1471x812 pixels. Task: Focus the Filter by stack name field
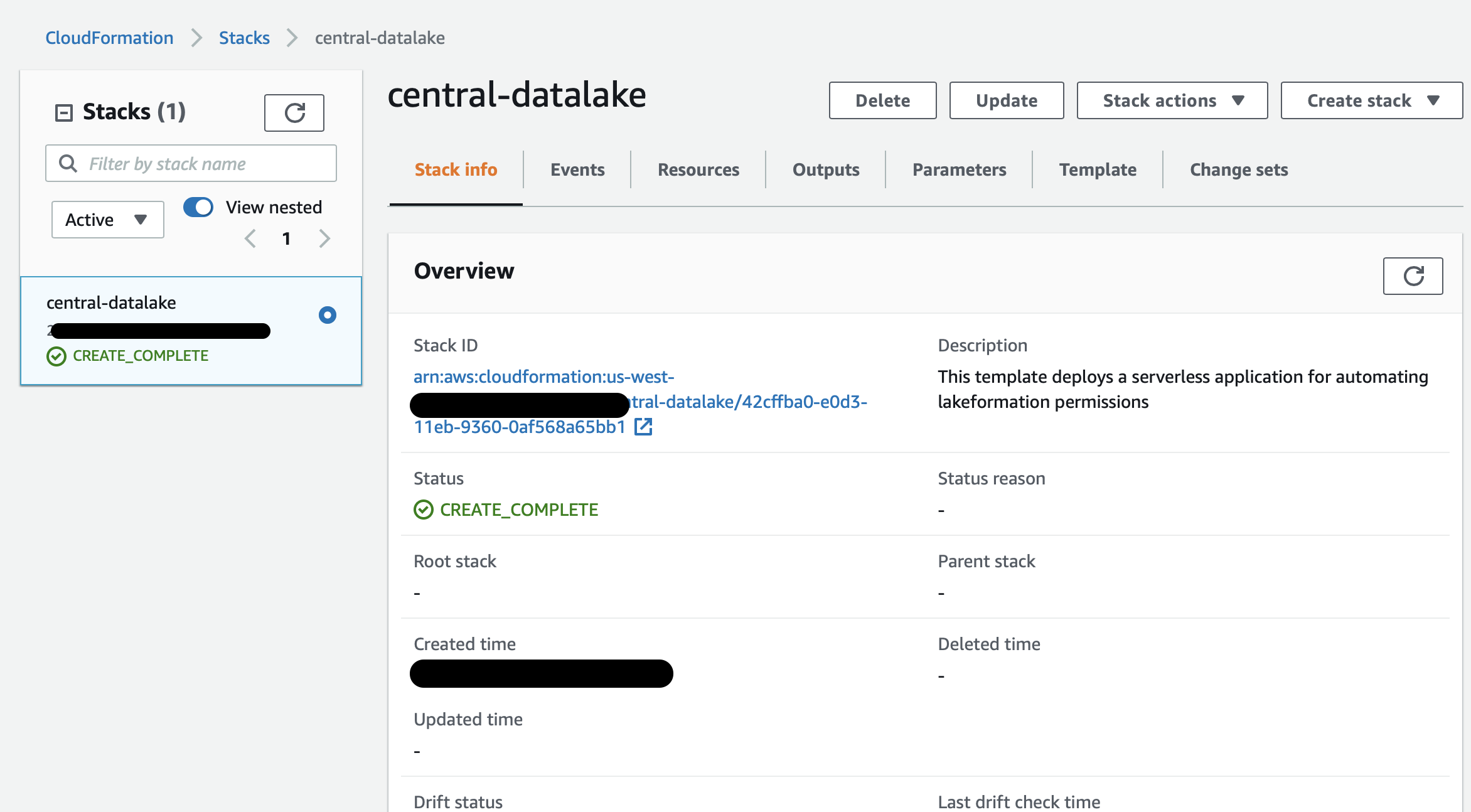191,164
